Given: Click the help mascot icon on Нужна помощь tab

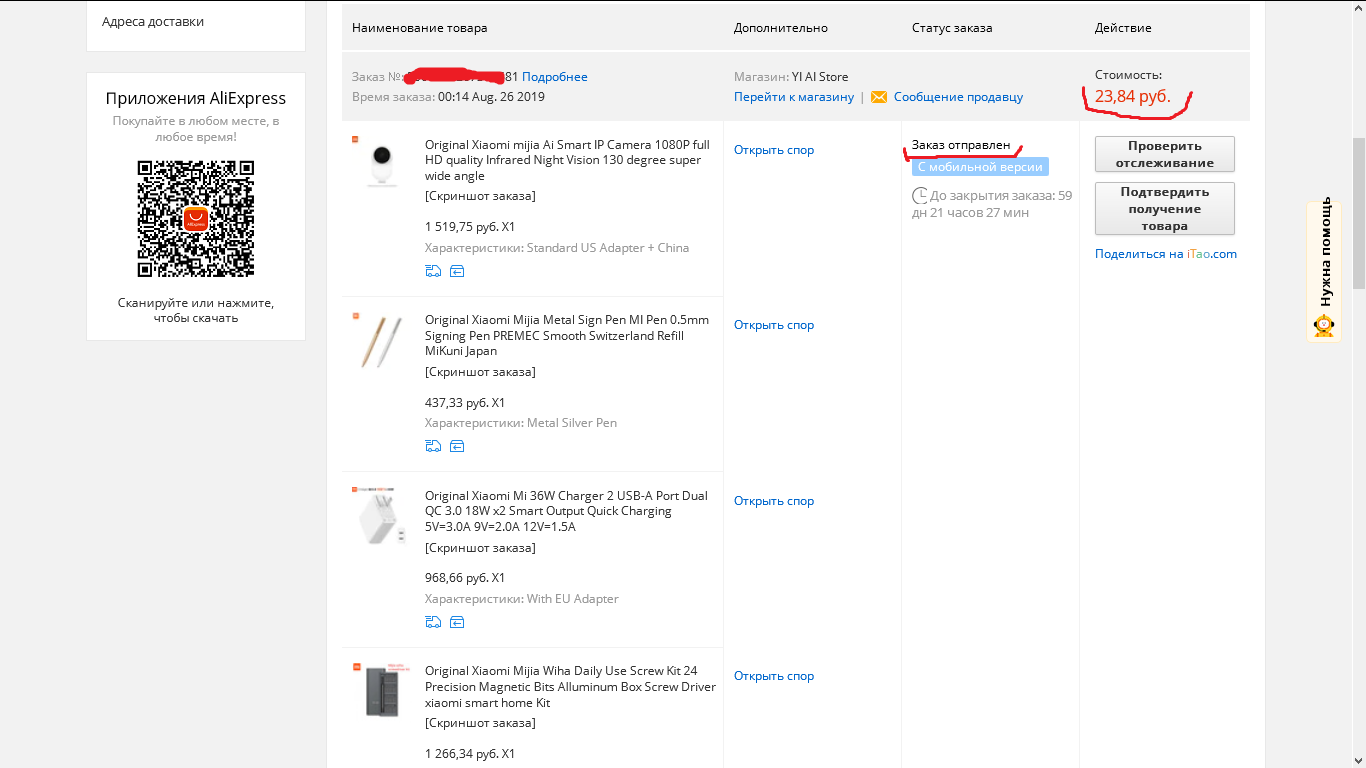Looking at the screenshot, I should (1324, 326).
